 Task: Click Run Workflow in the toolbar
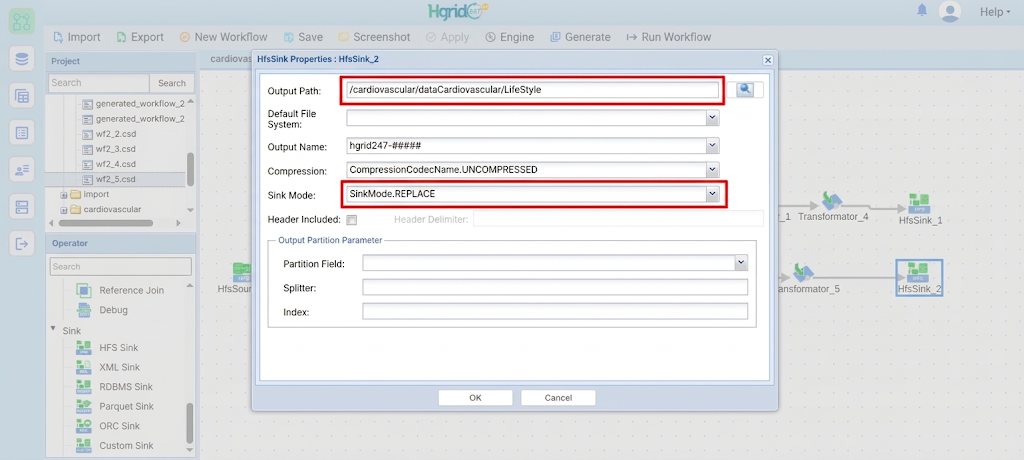point(669,37)
